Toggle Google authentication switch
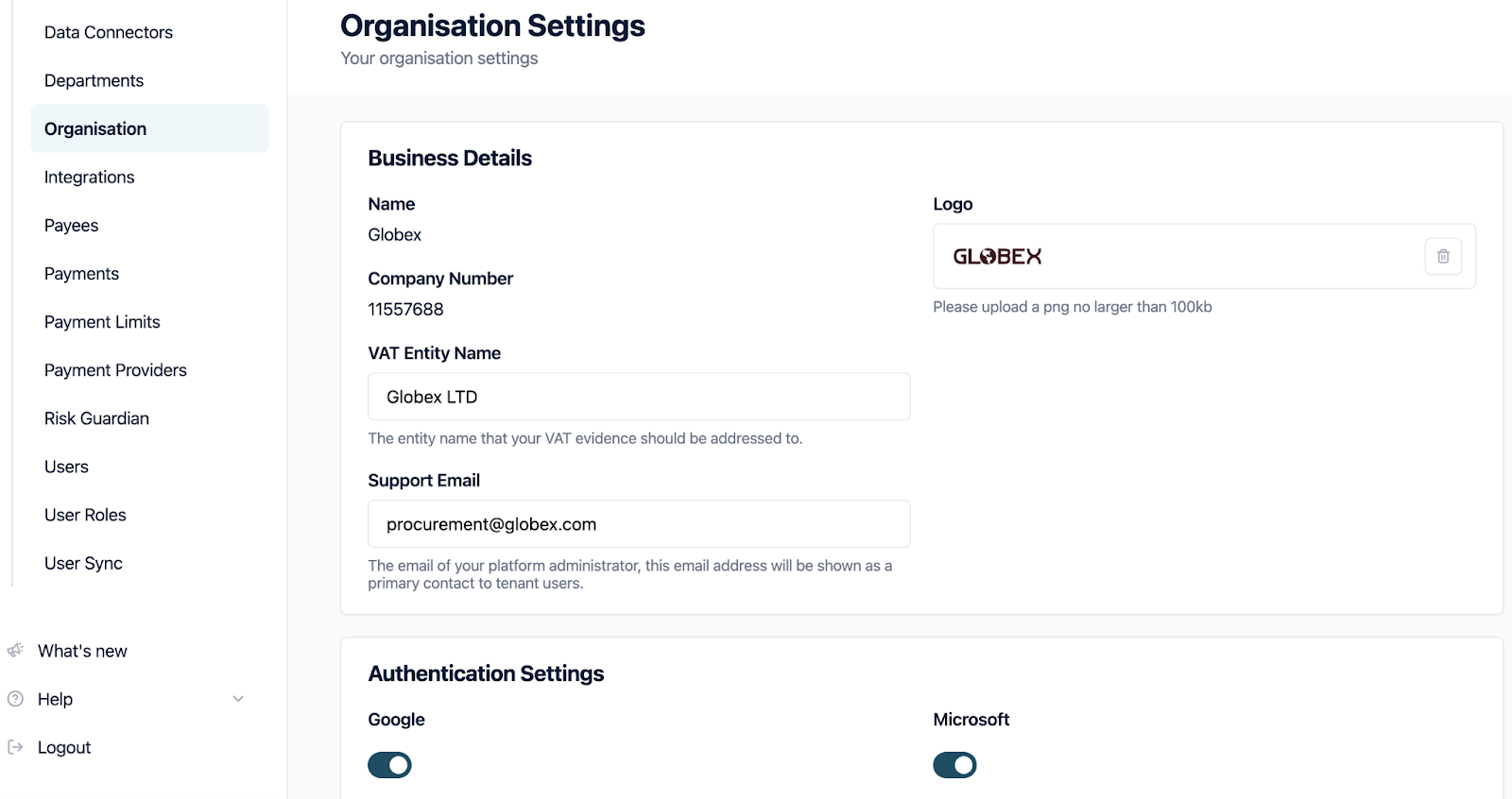1512x799 pixels. pyautogui.click(x=389, y=765)
